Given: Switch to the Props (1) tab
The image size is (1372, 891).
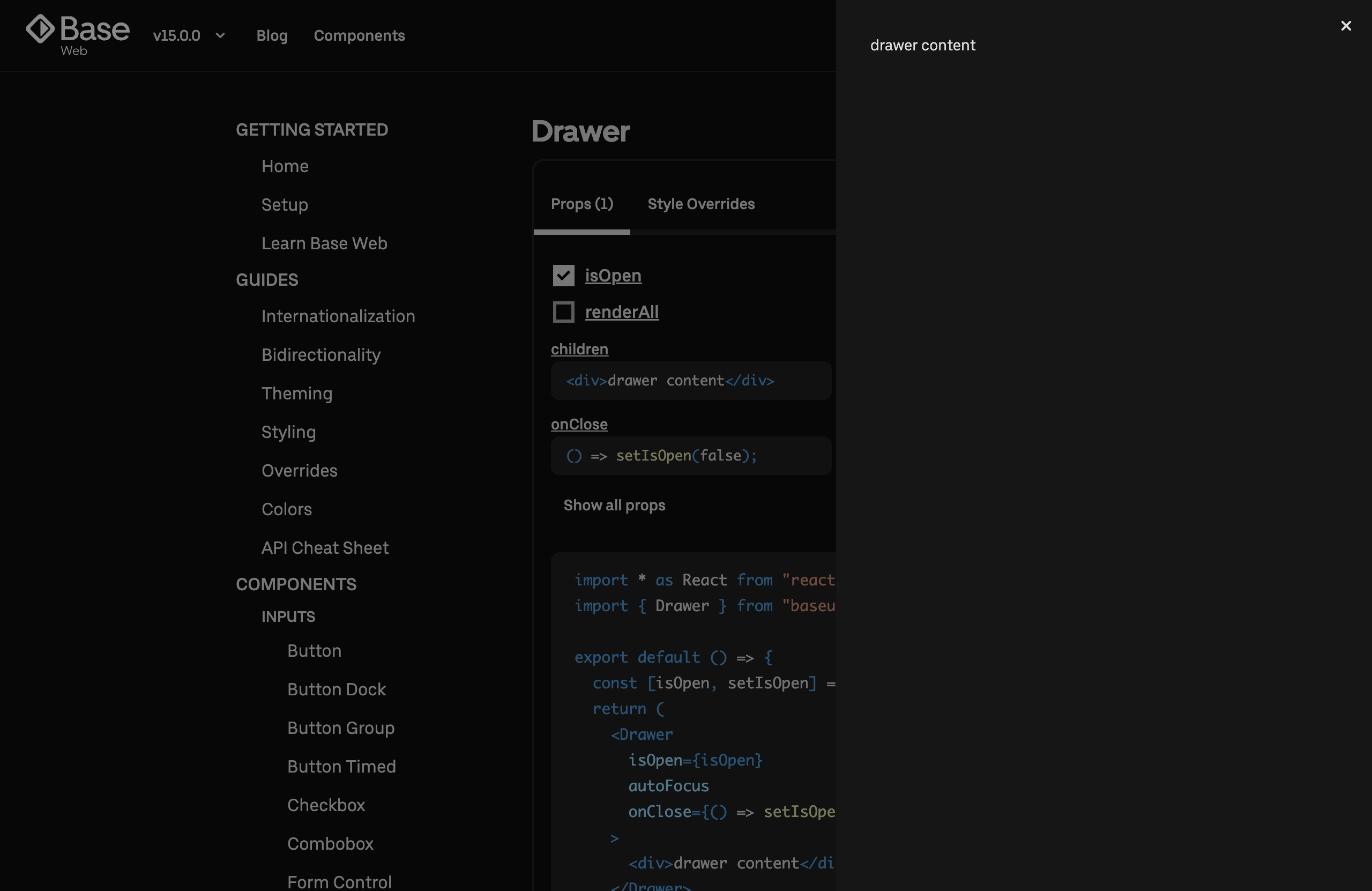Looking at the screenshot, I should [x=581, y=204].
